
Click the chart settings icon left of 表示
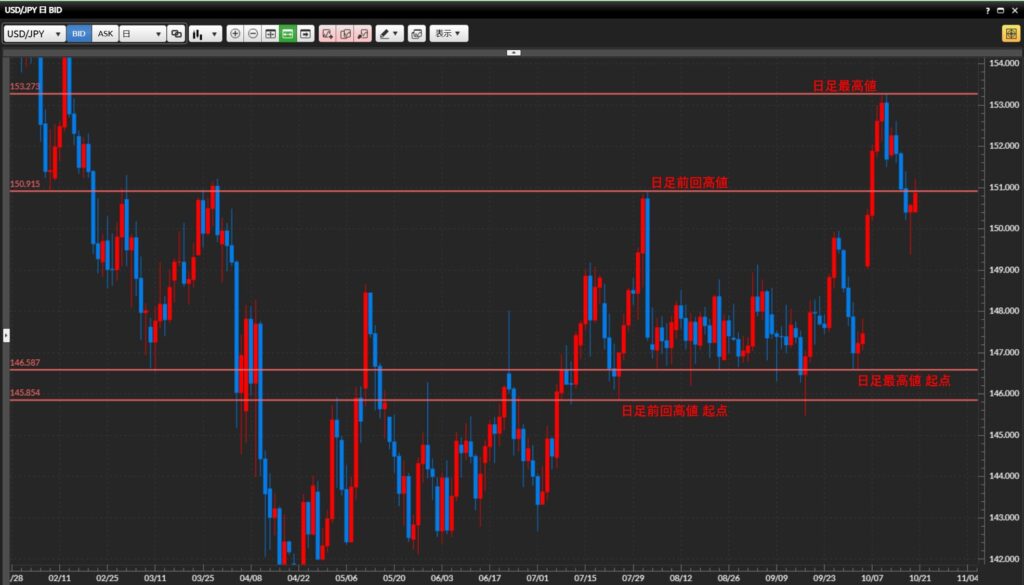(x=417, y=33)
